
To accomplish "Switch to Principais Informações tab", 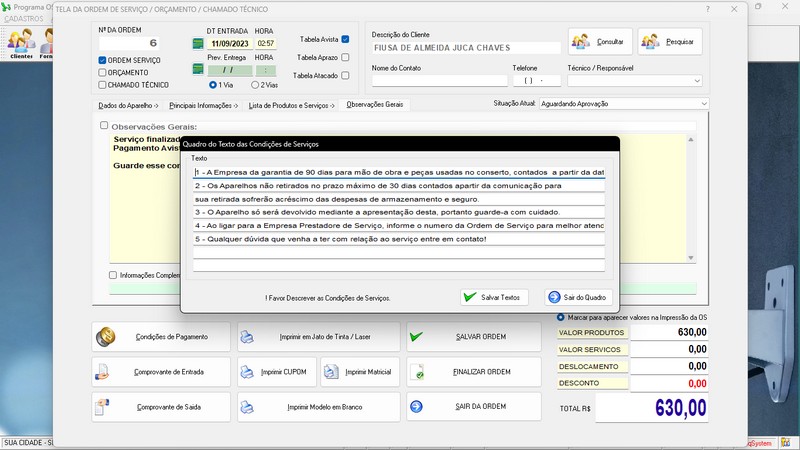I will (x=204, y=105).
